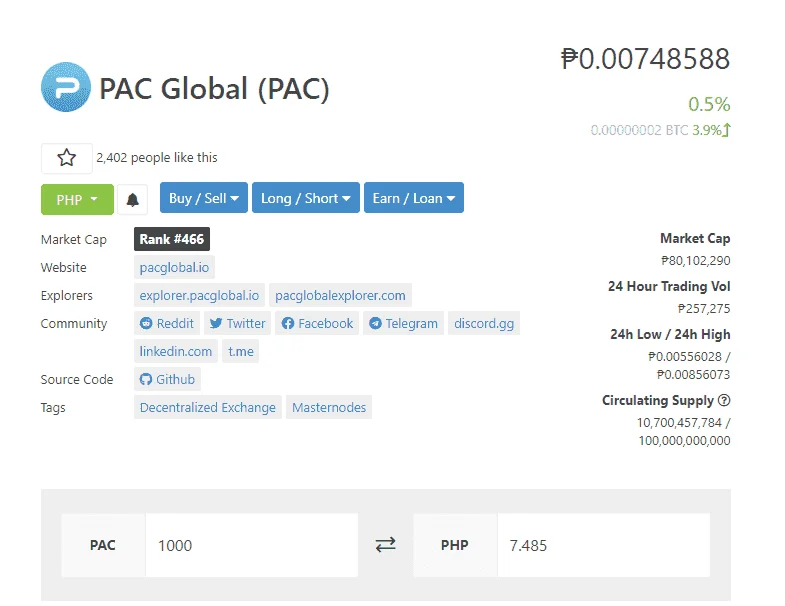Expand the Buy / Sell dropdown
The height and width of the screenshot is (606, 785).
point(204,198)
